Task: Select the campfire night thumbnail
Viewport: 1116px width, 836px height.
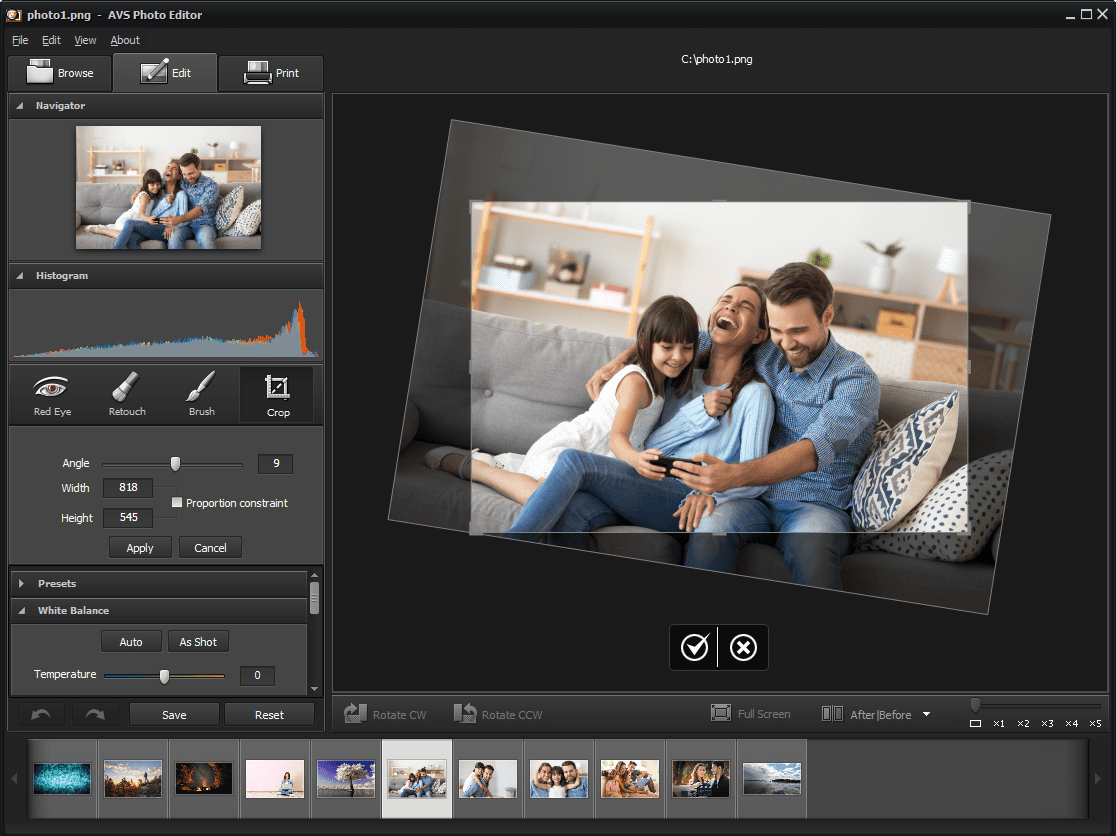Action: tap(204, 778)
